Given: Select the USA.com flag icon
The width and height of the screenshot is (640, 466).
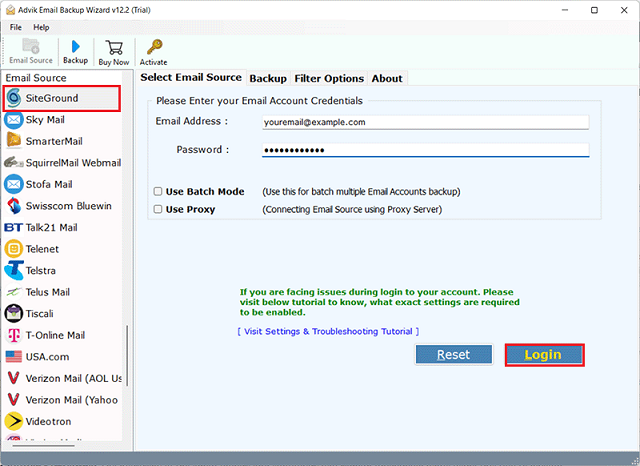Looking at the screenshot, I should pyautogui.click(x=13, y=357).
